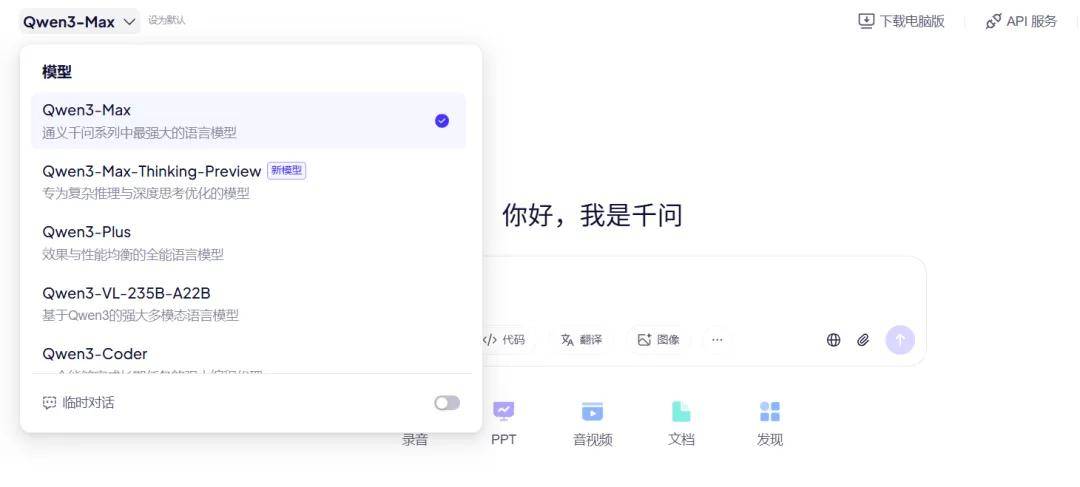Open the PPT tool icon

click(503, 412)
